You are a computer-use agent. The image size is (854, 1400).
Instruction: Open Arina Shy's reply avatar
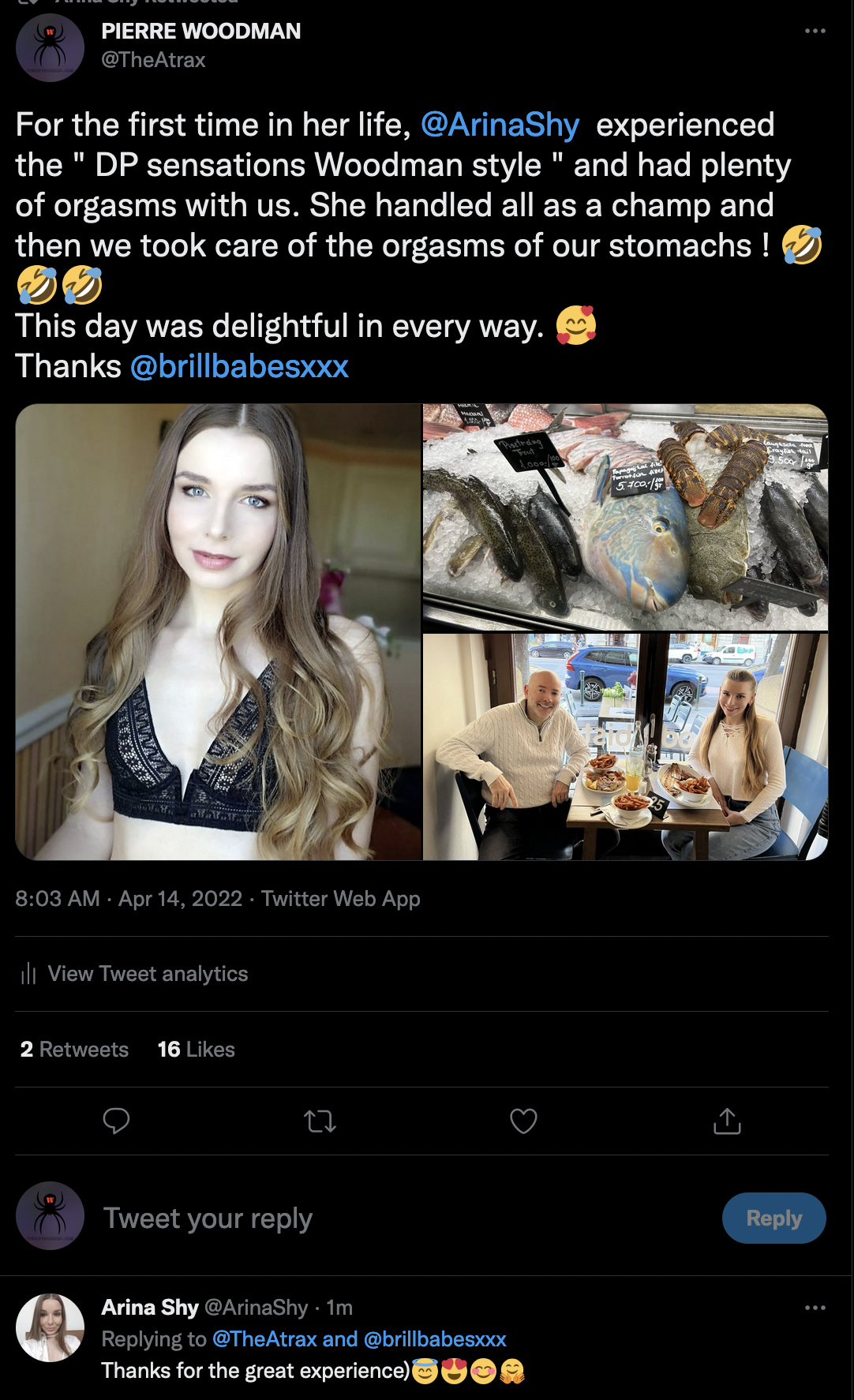50,1327
